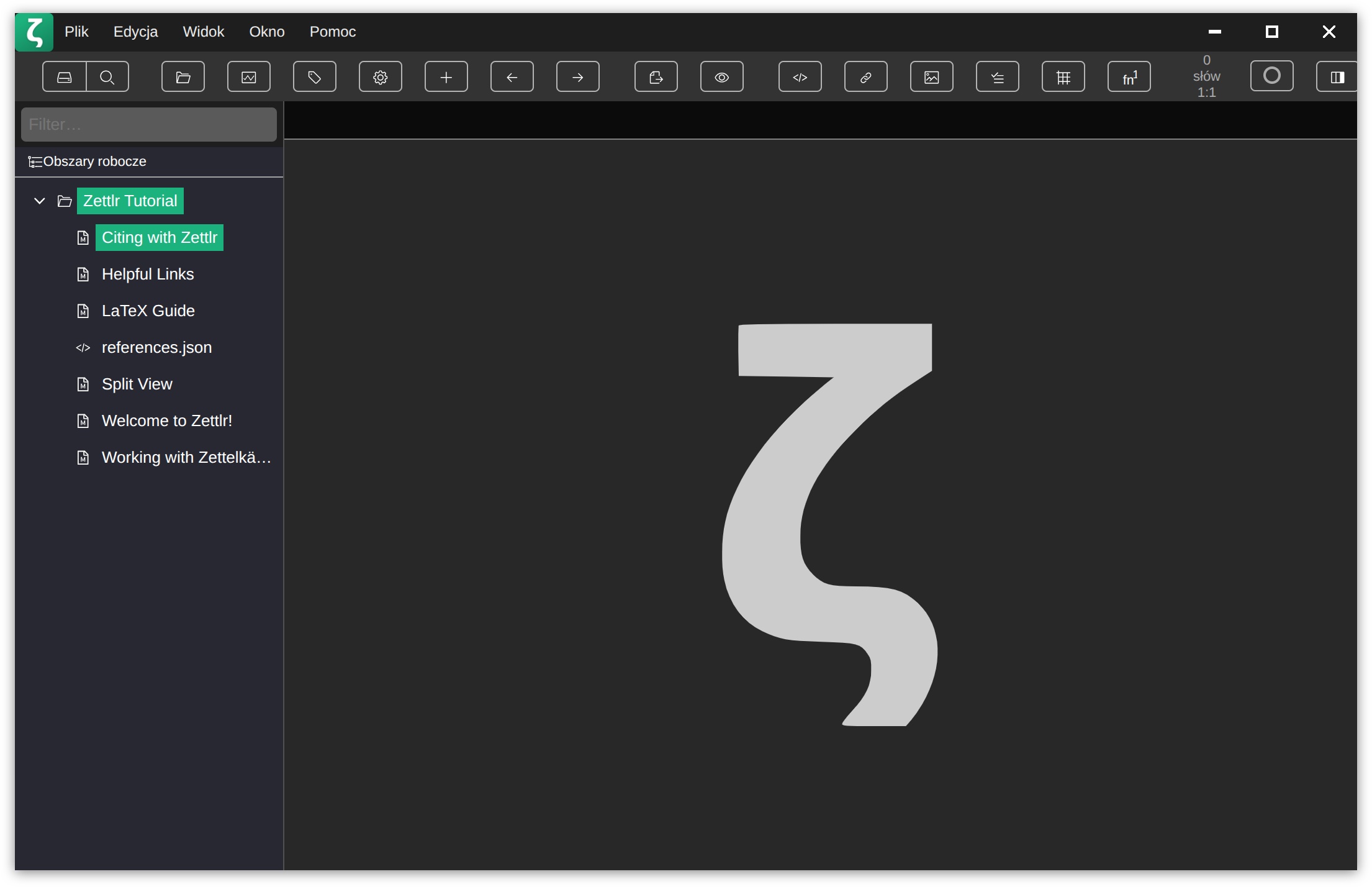This screenshot has height=887, width=1372.
Task: Open the tag manager icon
Action: [315, 77]
